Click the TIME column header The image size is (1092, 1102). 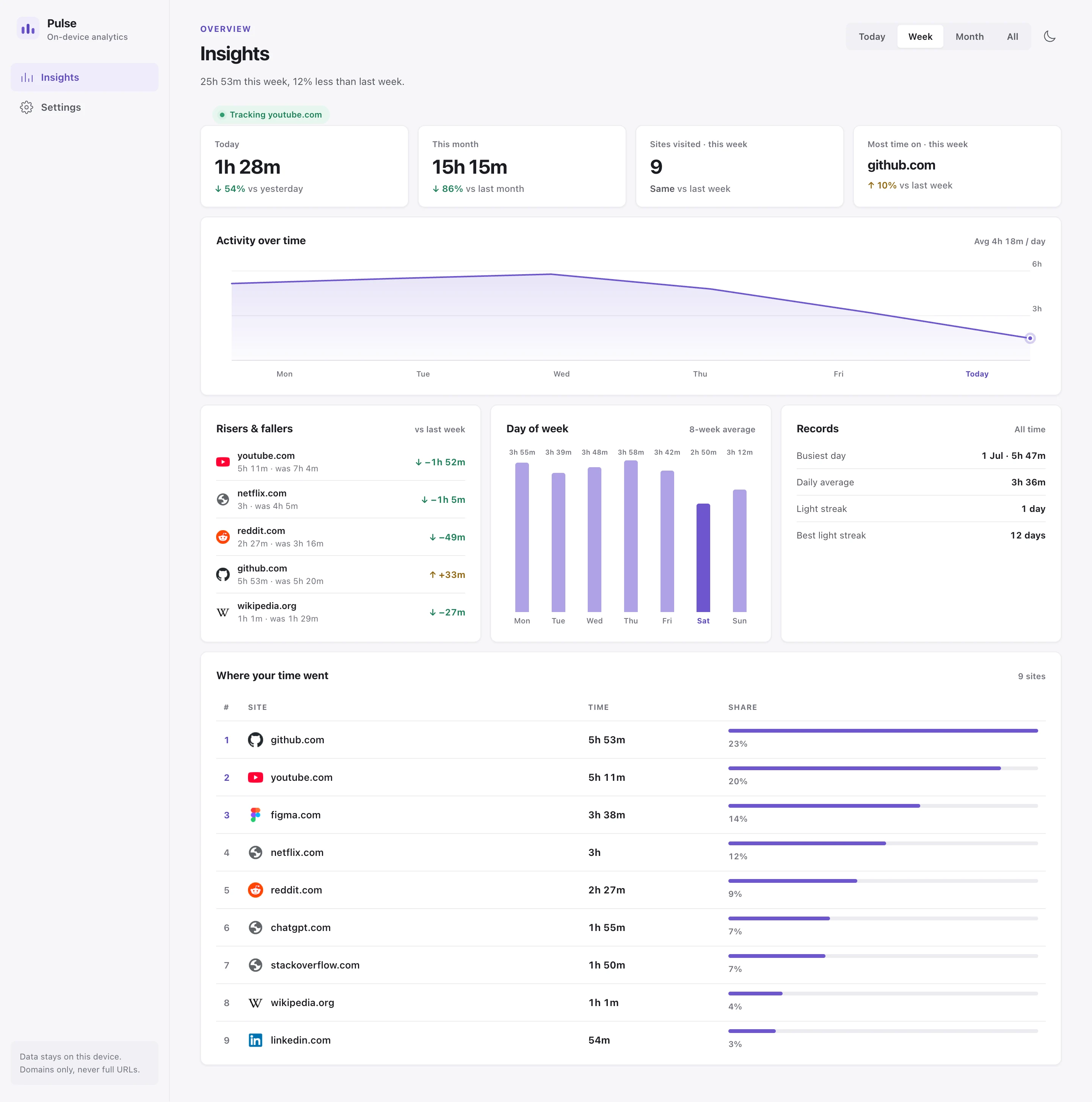point(598,707)
